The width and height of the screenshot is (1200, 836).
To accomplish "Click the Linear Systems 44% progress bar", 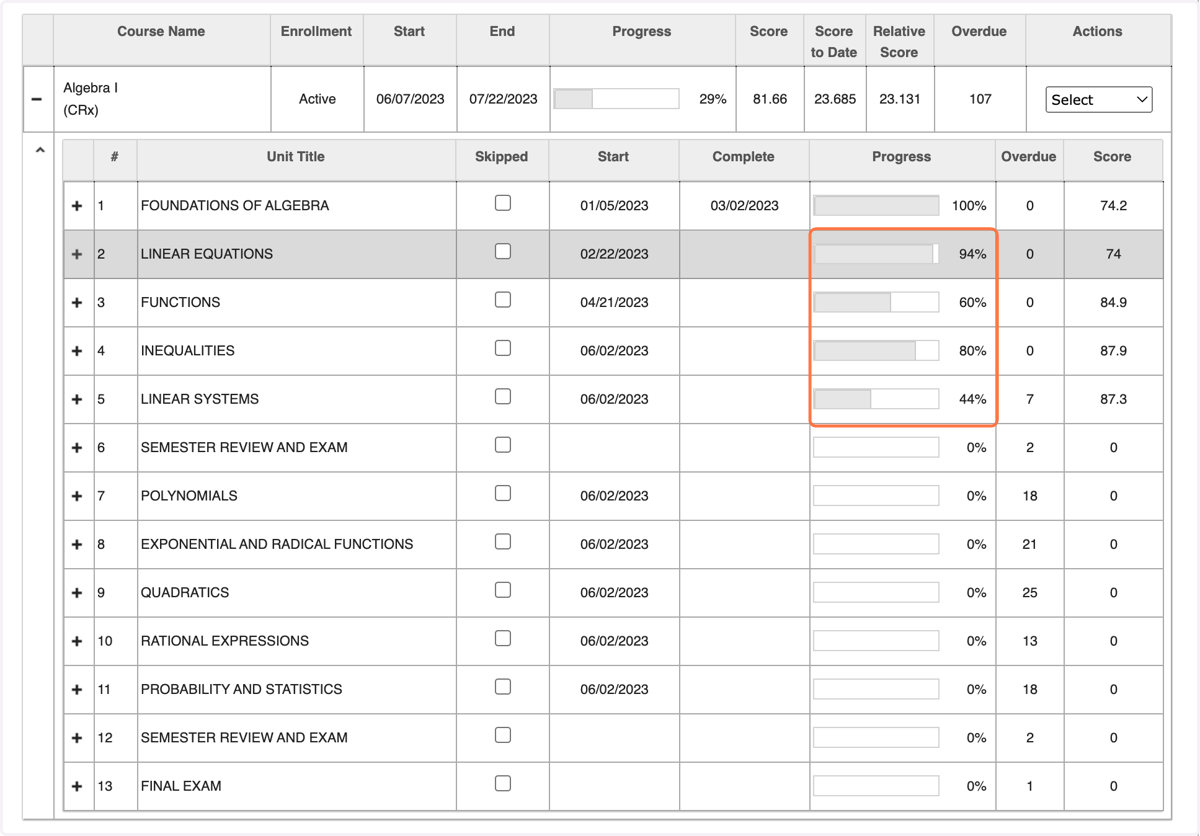I will click(876, 399).
